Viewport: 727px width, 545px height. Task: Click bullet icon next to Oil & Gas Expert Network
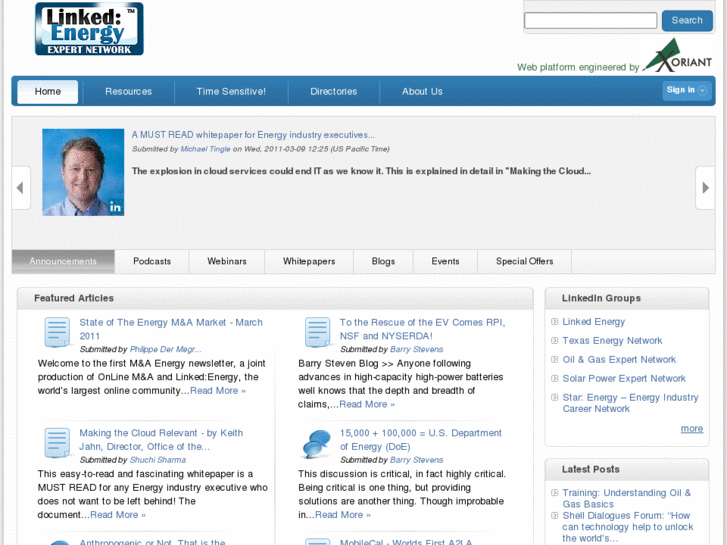(x=554, y=359)
